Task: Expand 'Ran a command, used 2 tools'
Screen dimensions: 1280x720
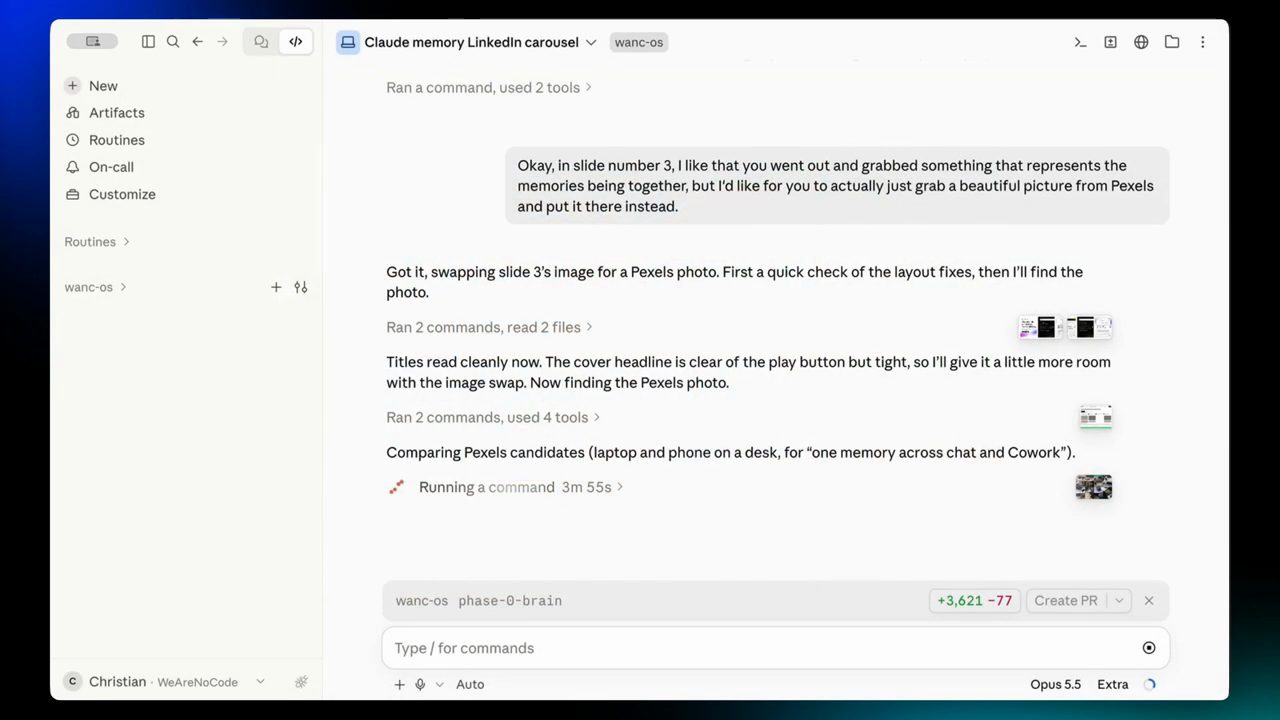Action: click(x=489, y=88)
